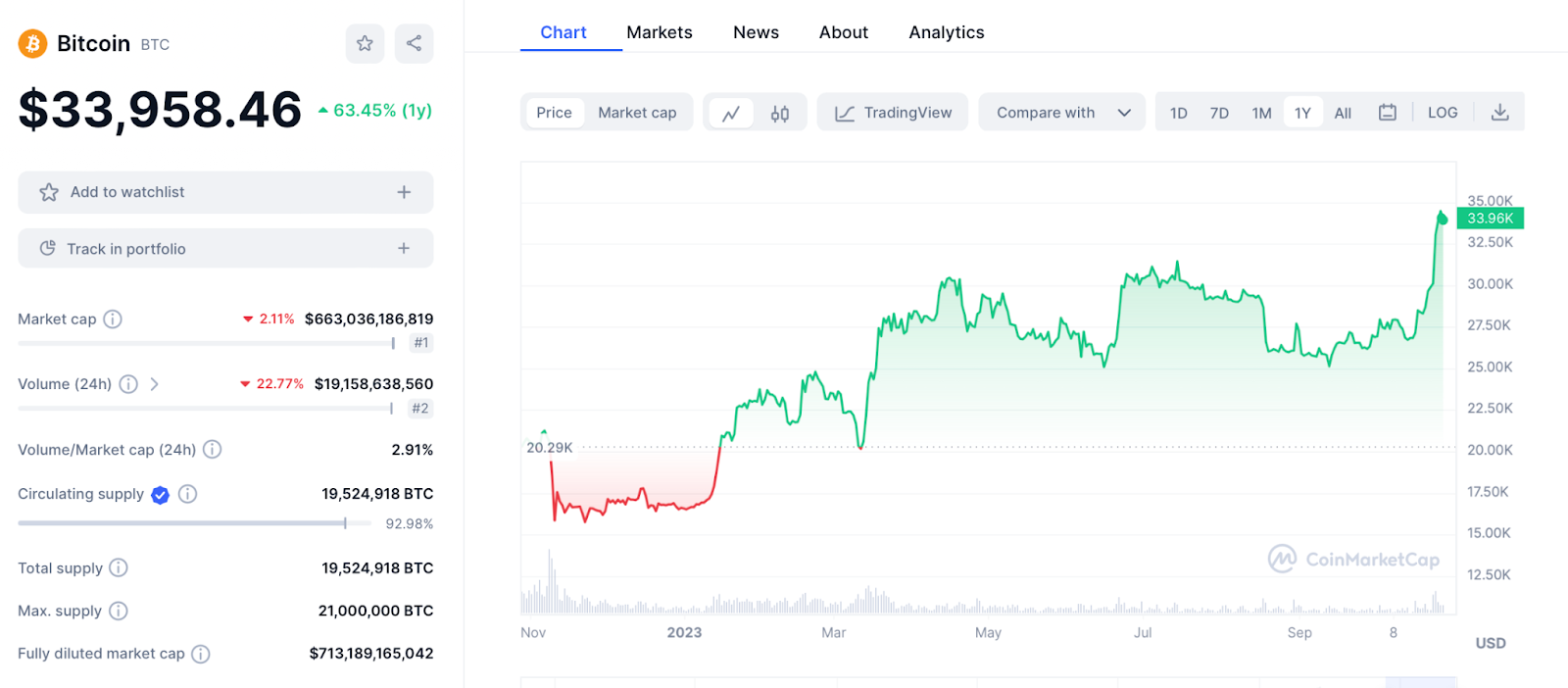1568x688 pixels.
Task: Open Volume (24h) info icon
Action: point(128,384)
